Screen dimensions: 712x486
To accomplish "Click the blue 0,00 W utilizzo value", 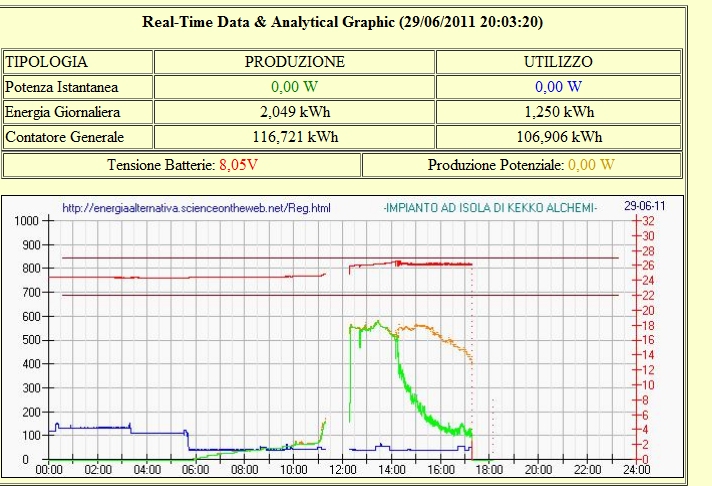I will pyautogui.click(x=559, y=87).
